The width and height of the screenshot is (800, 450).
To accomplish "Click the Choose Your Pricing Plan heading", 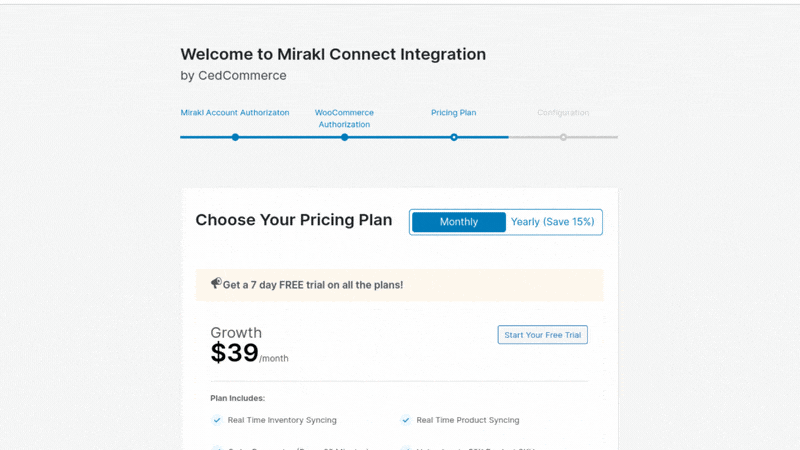I will (294, 221).
